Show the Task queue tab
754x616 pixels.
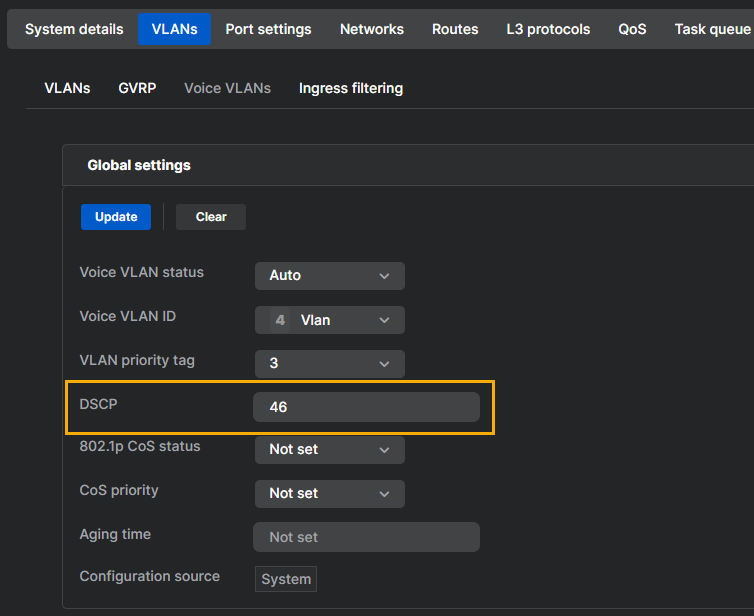(712, 29)
